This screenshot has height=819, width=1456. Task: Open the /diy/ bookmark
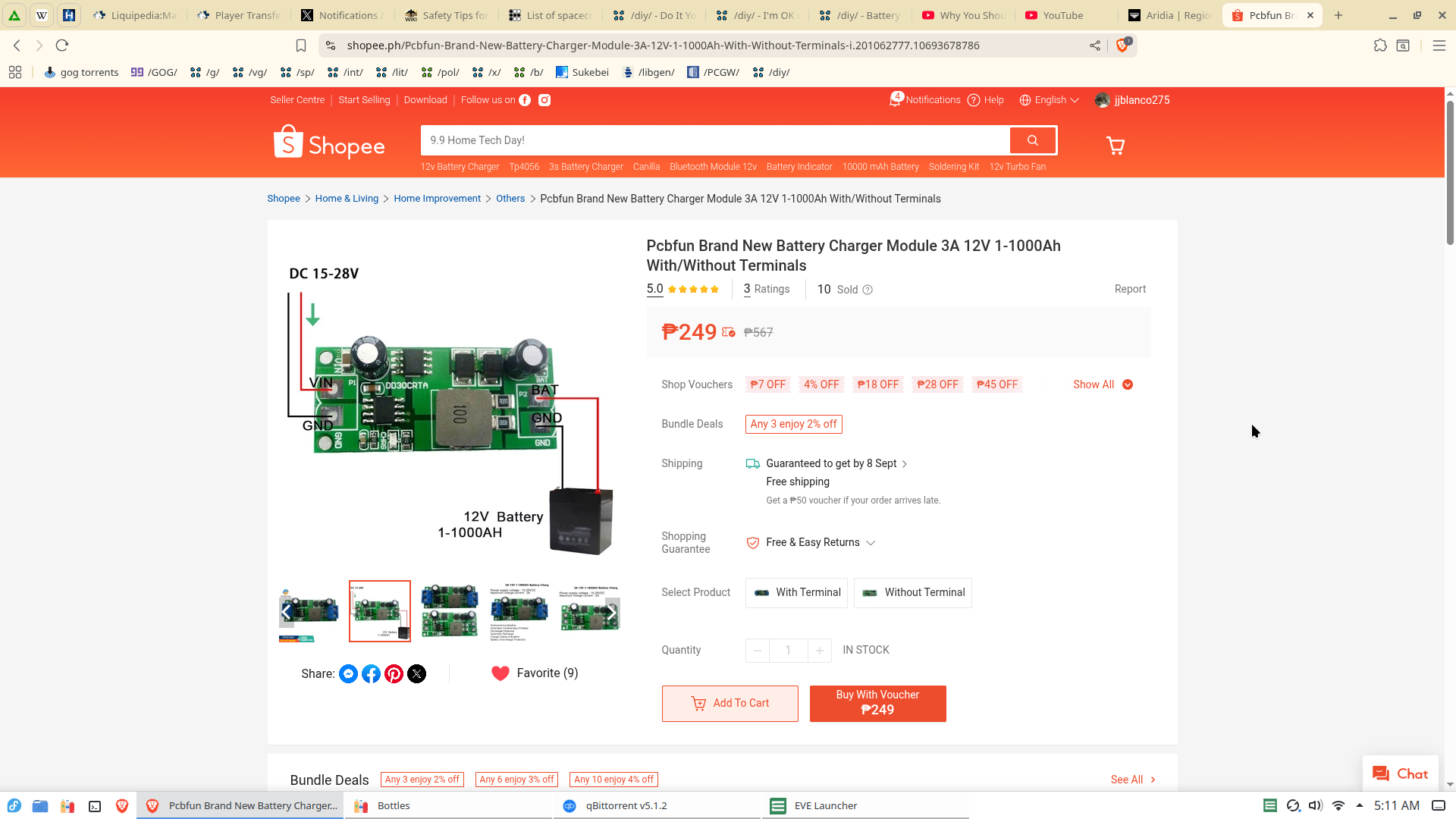pyautogui.click(x=771, y=72)
